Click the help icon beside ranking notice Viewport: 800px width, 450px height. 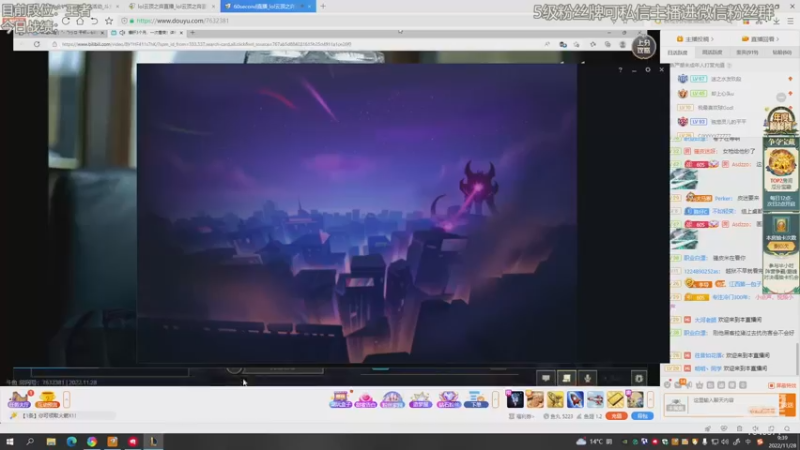pyautogui.click(x=729, y=65)
